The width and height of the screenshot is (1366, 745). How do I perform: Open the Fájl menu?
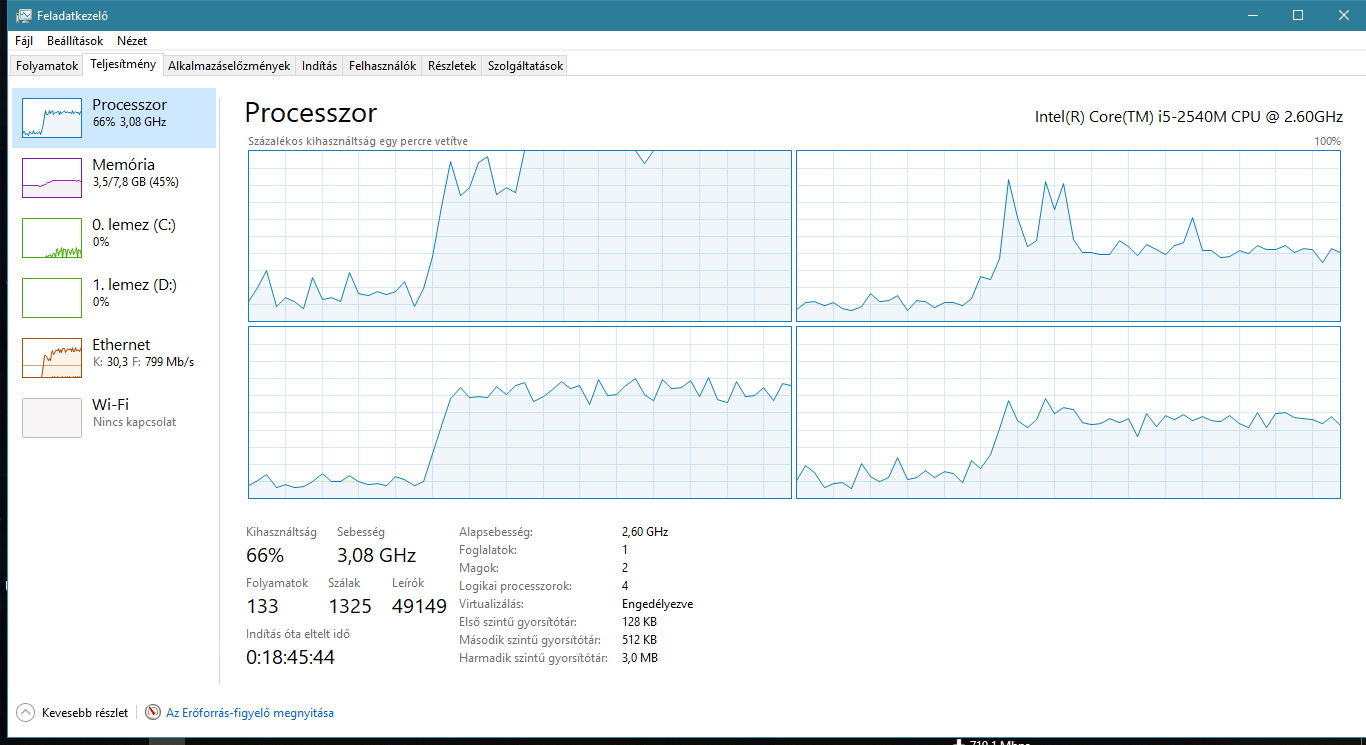pos(25,41)
